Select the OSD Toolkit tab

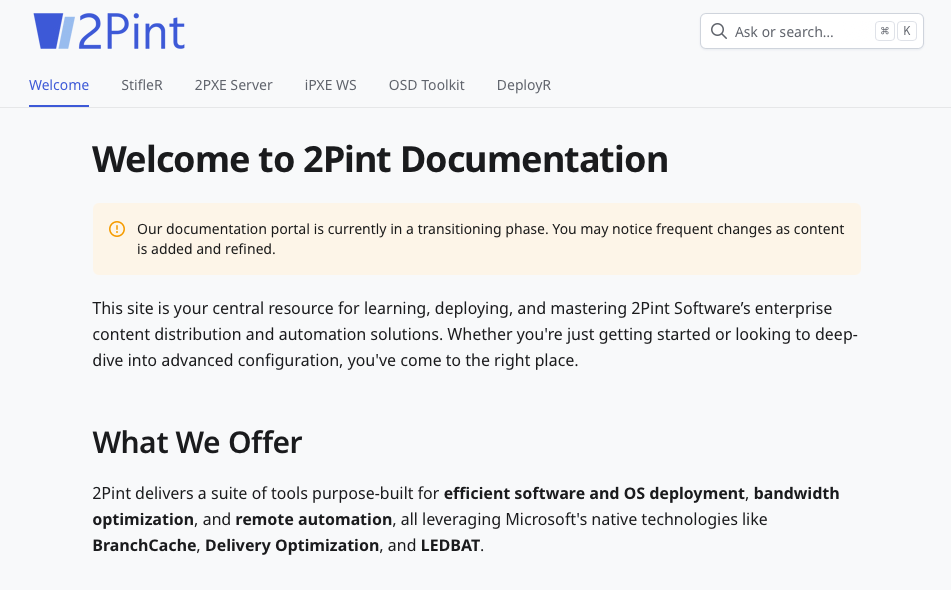[x=426, y=85]
